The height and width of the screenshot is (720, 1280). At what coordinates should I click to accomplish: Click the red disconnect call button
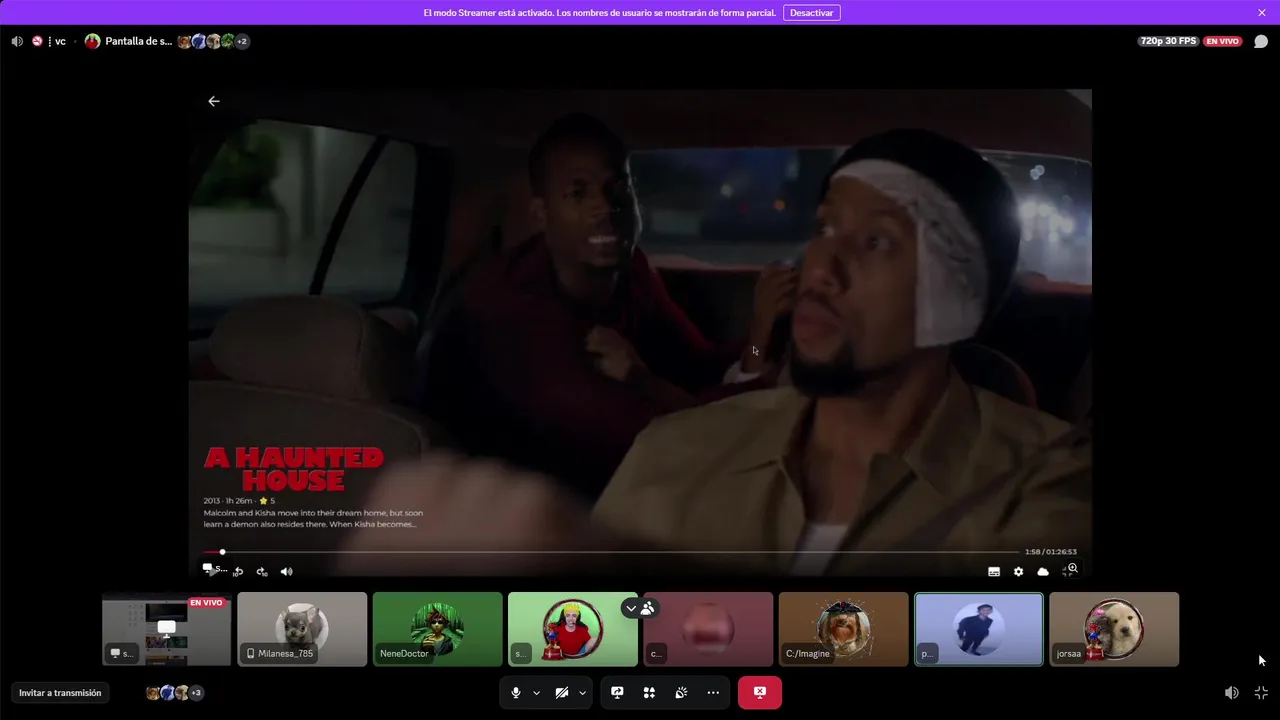click(760, 693)
